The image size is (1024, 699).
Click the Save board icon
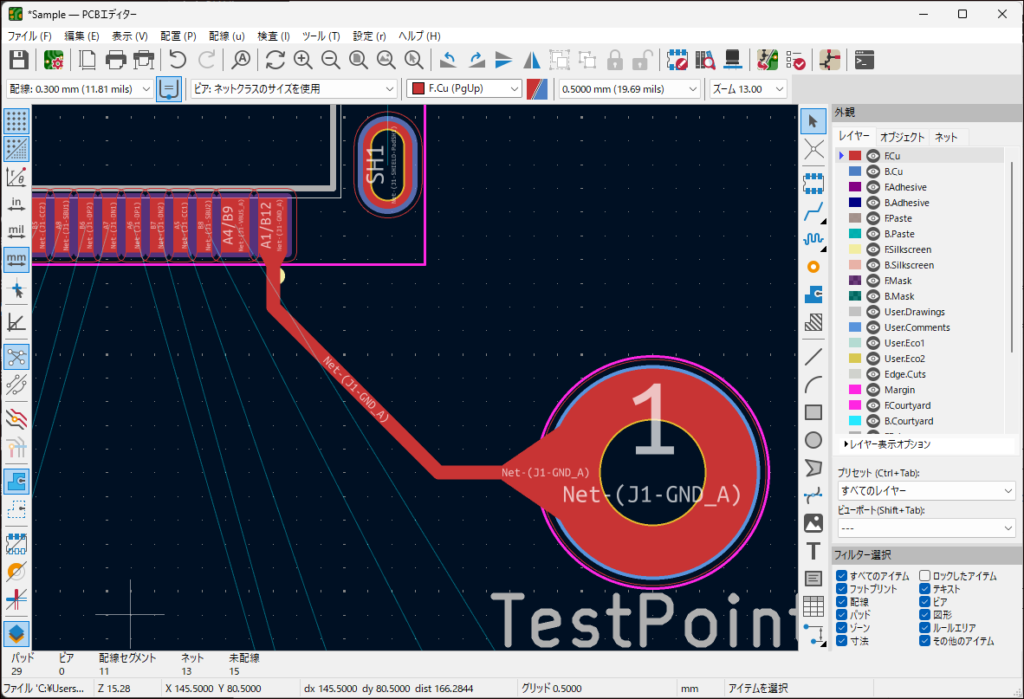18,60
